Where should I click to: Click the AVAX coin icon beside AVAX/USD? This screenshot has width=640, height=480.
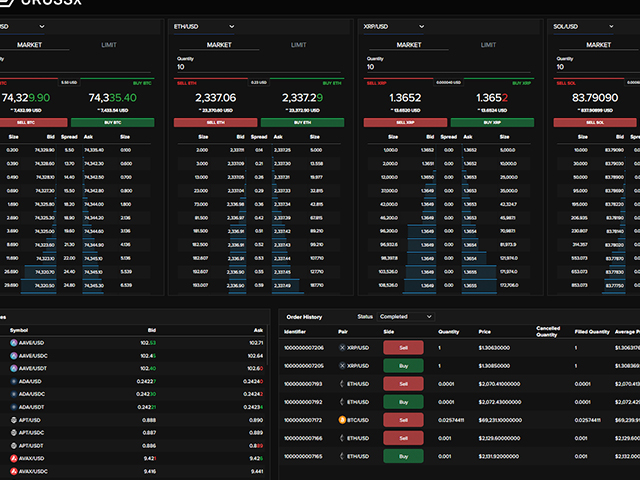14,458
